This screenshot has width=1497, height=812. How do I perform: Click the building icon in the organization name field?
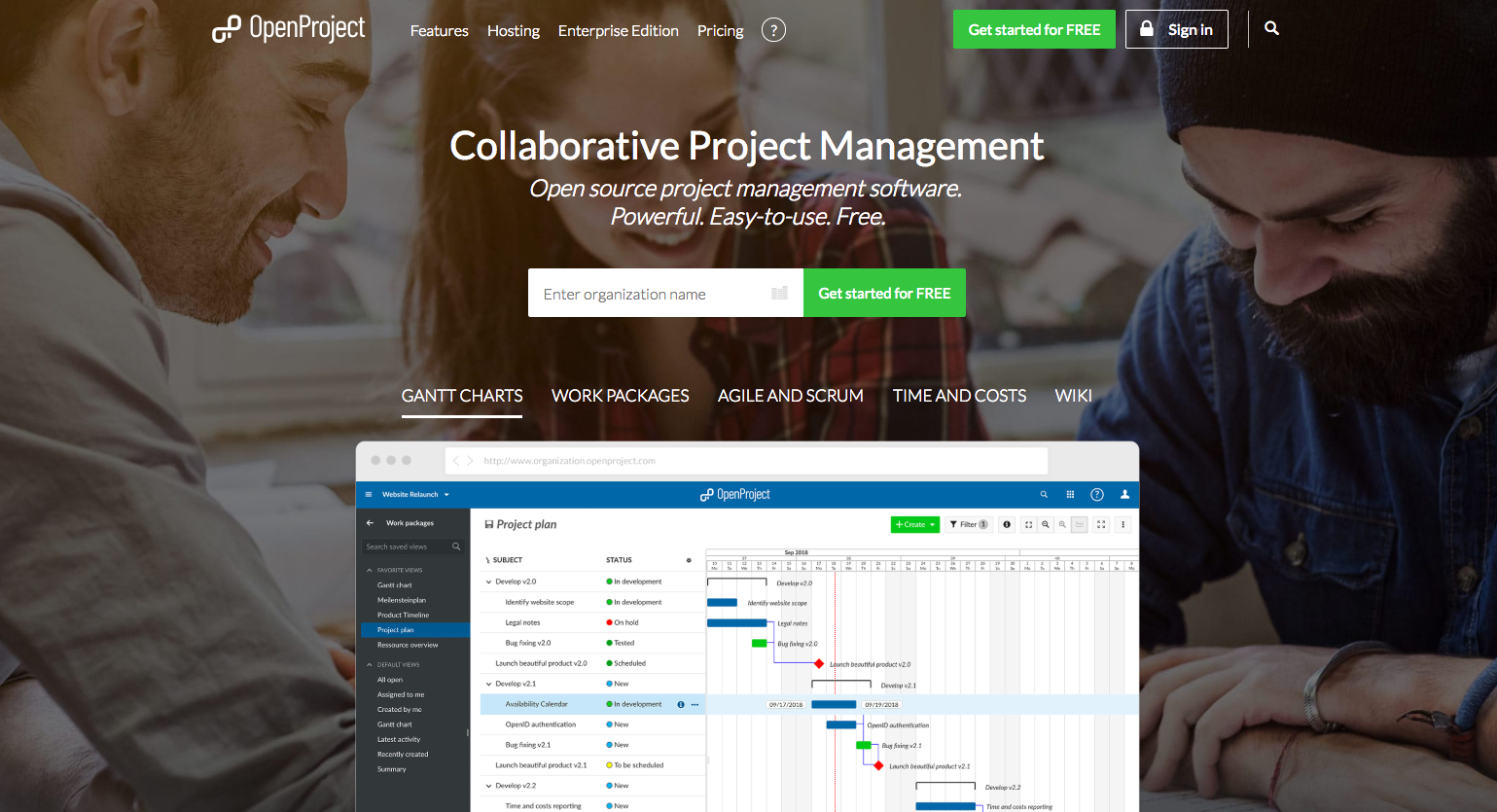(779, 293)
